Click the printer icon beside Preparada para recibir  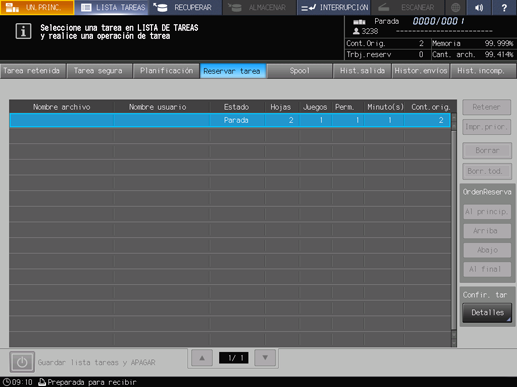coord(42,382)
